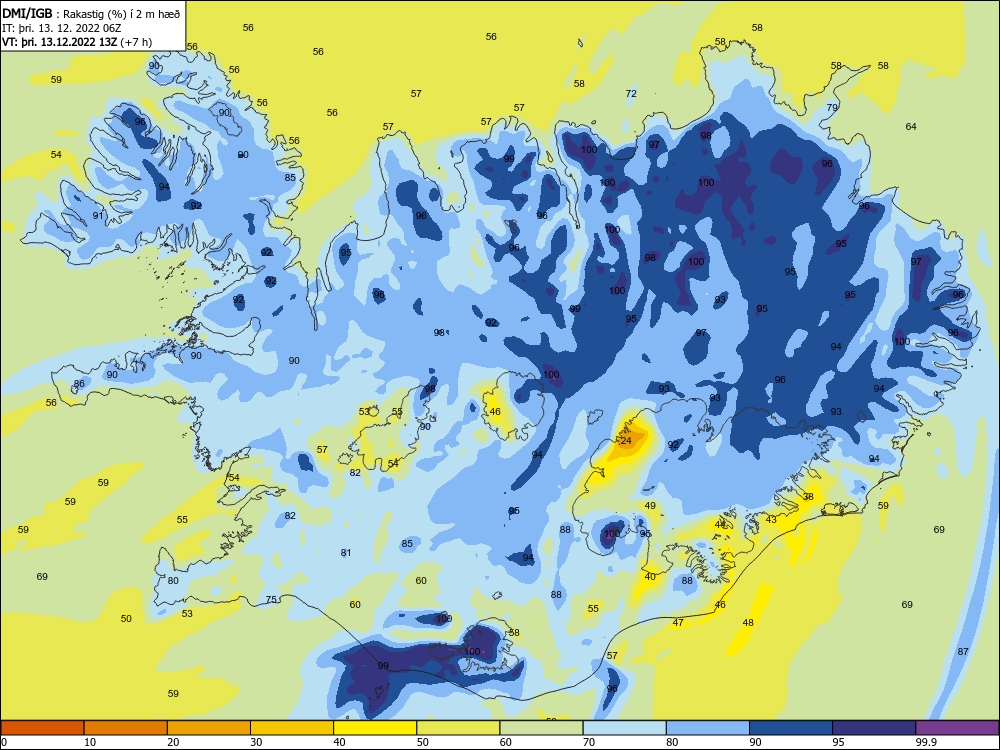The image size is (1000, 750).
Task: Click the humidity value '24' on the orange patch
Action: (626, 441)
